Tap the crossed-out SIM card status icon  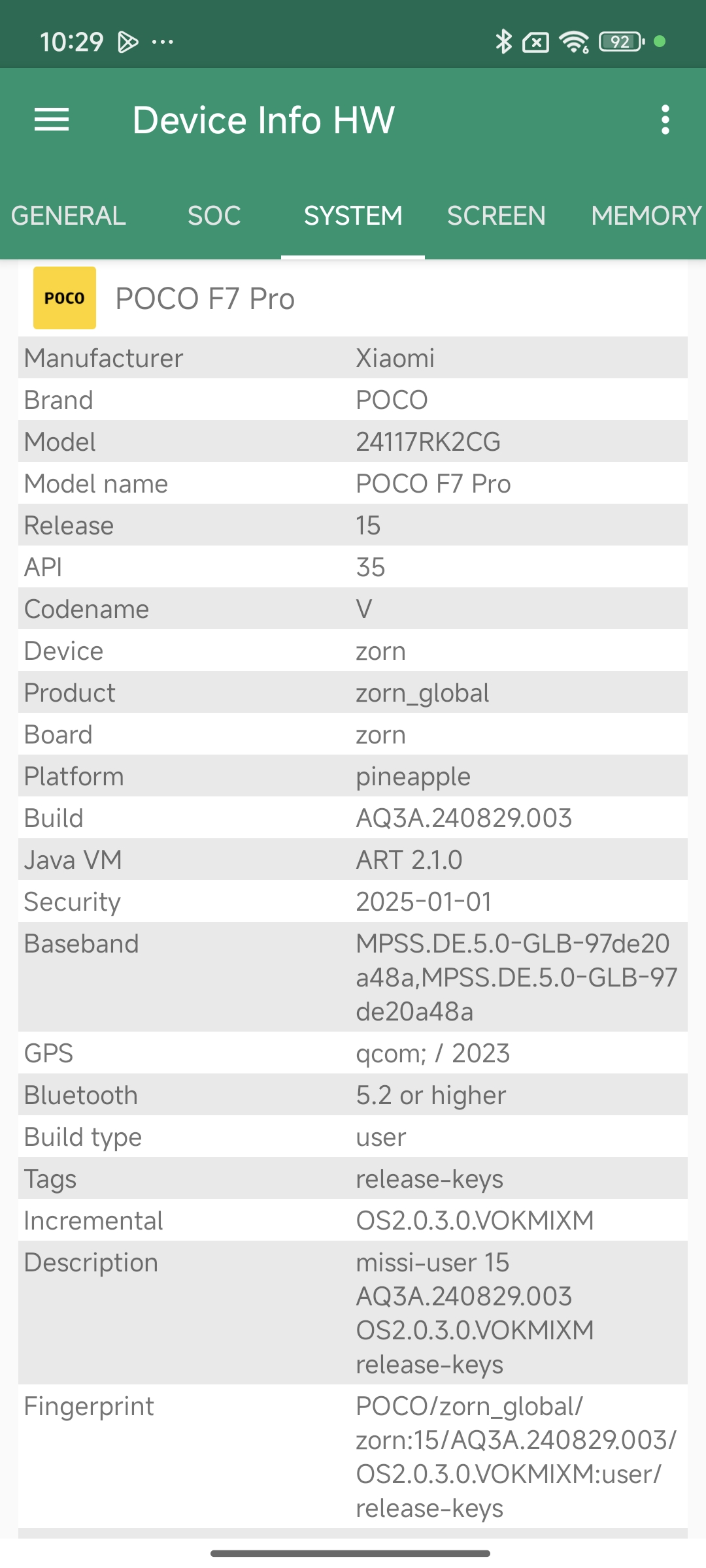[x=535, y=42]
